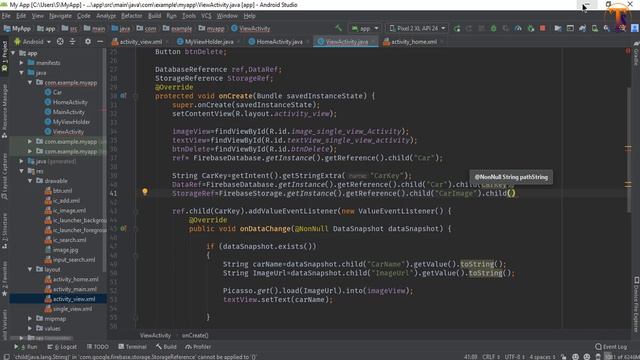Open Project panel settings gear
Image resolution: width=640 pixels, height=360 pixels.
(x=88, y=42)
